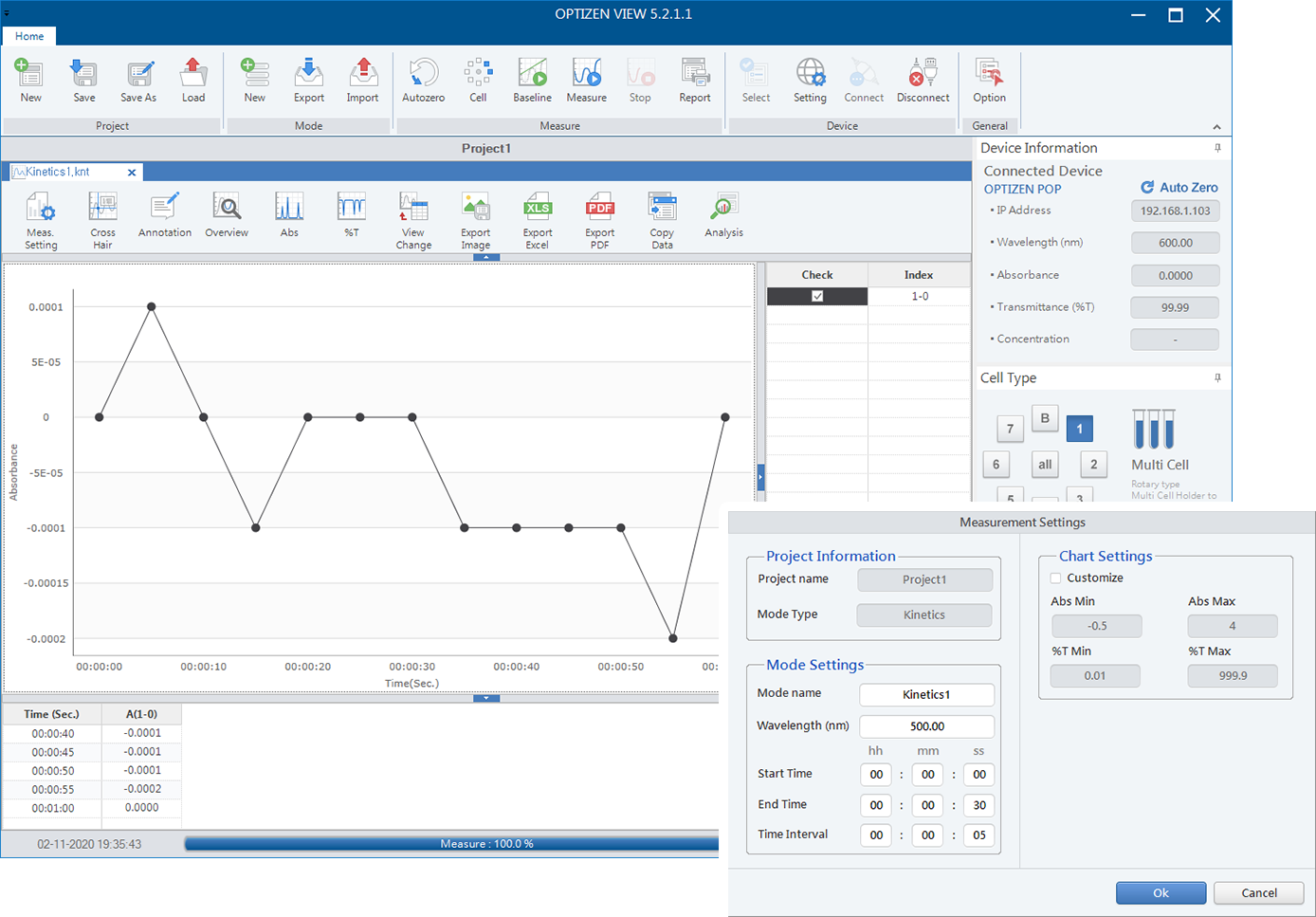Pin the Device Information panel
The image size is (1316, 917).
(x=1217, y=148)
